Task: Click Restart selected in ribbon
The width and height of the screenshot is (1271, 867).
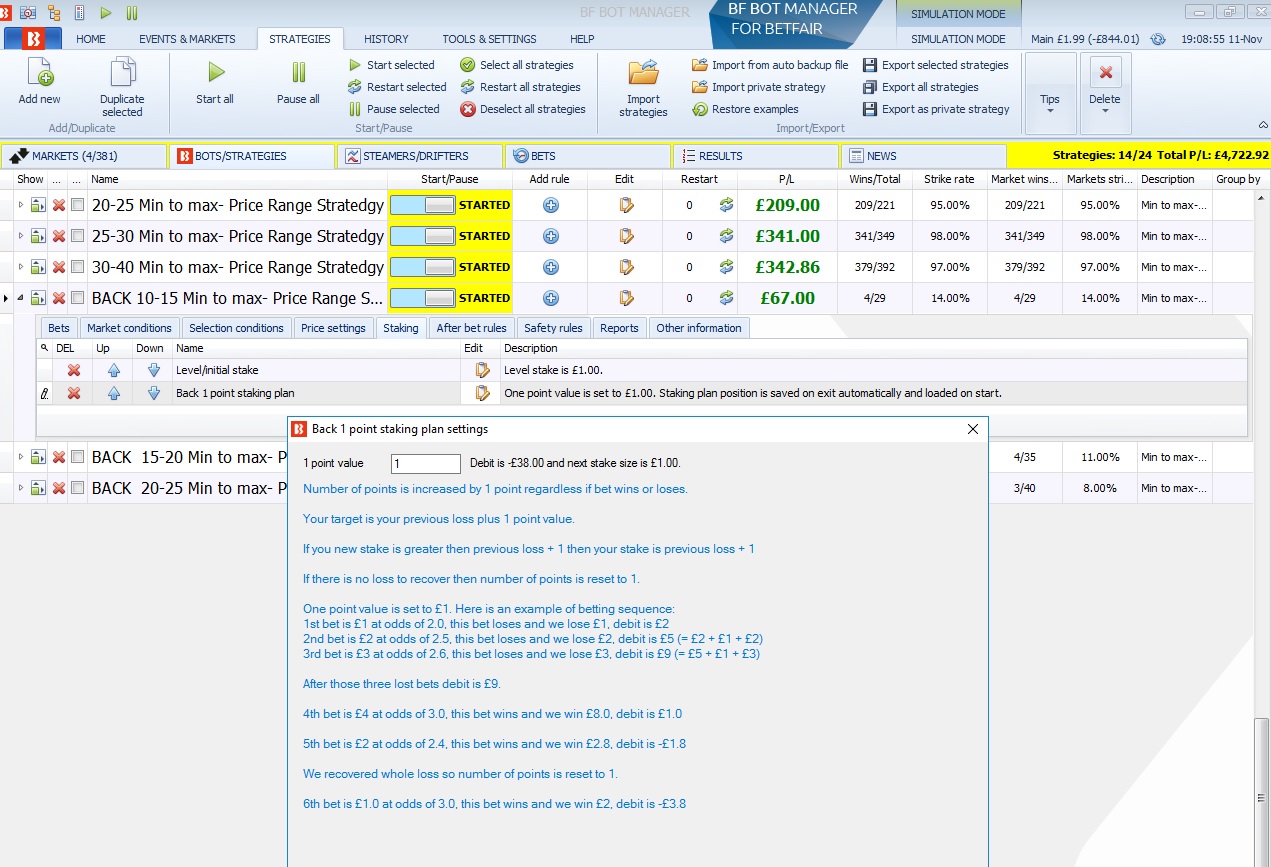Action: pos(397,87)
